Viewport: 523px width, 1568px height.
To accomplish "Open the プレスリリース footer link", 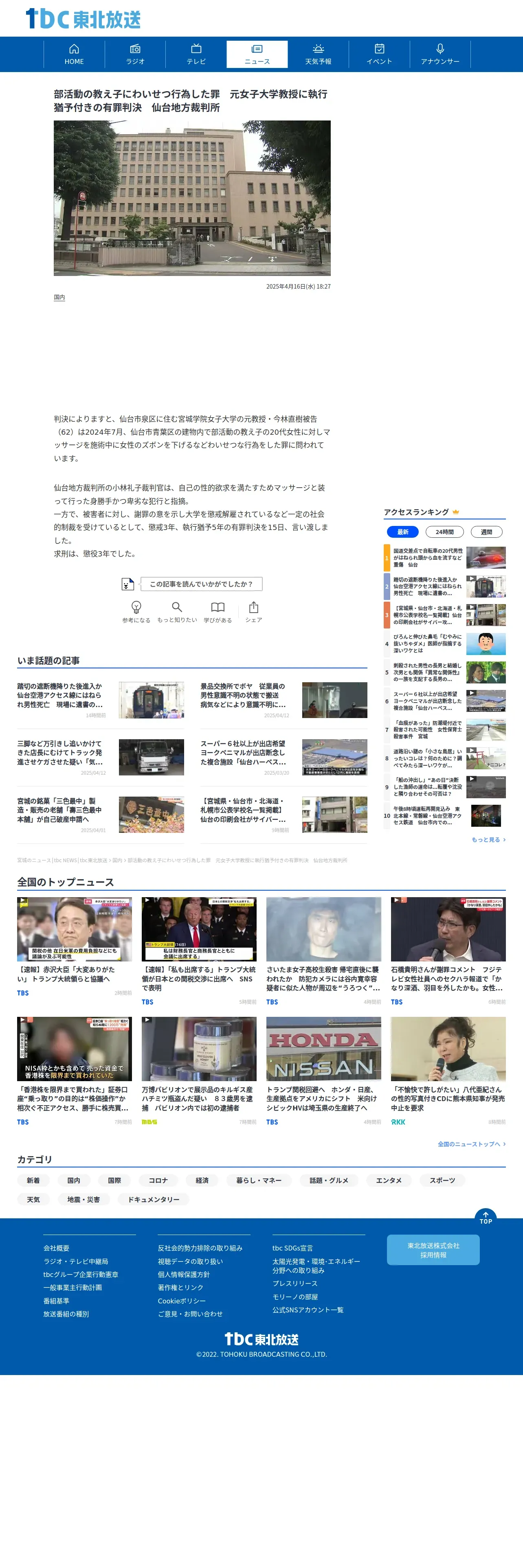I will point(294,1284).
